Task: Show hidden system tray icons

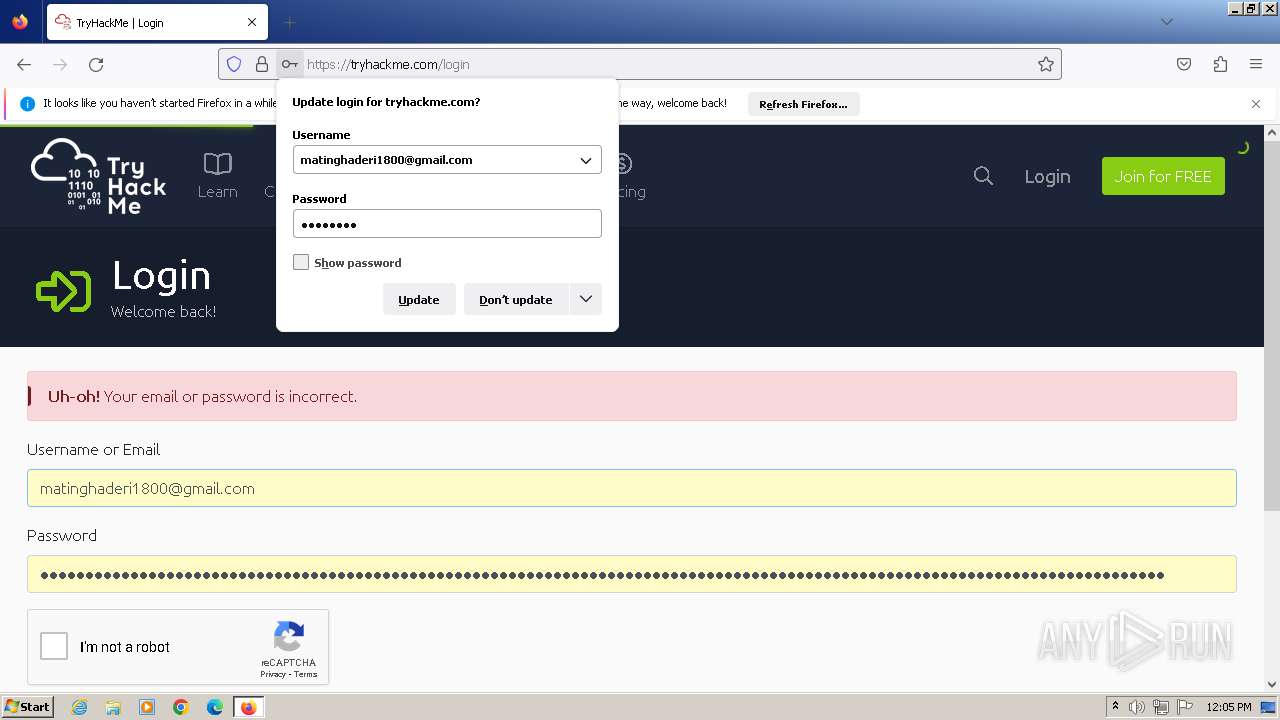Action: tap(1115, 707)
